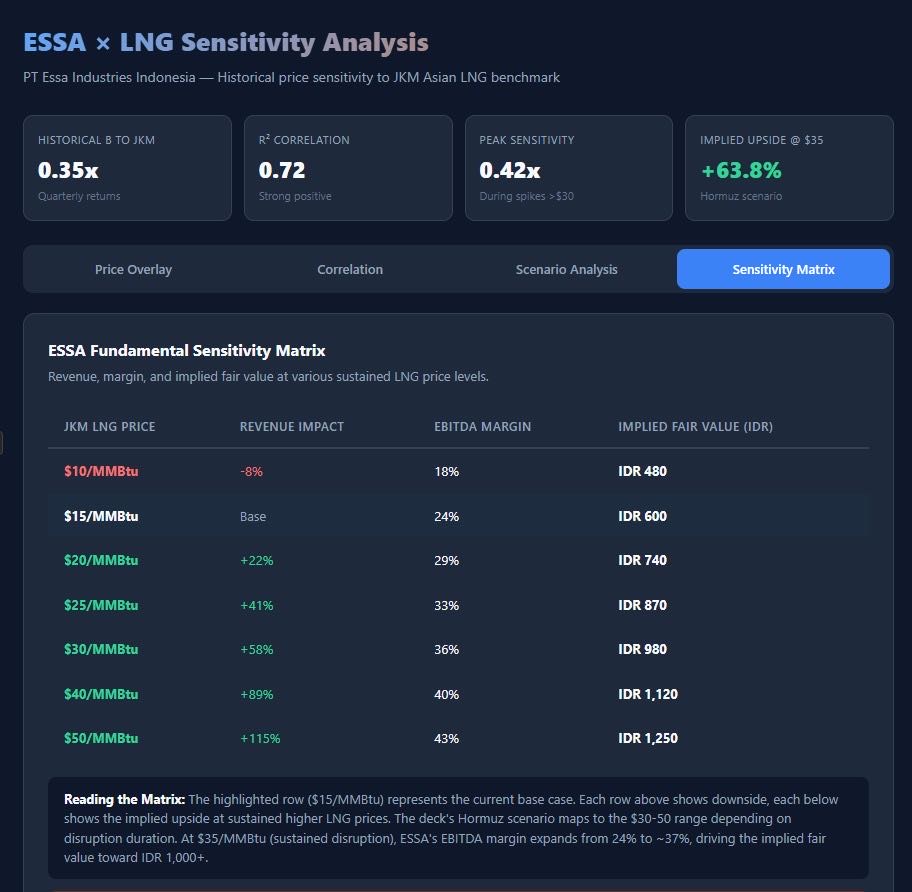This screenshot has width=912, height=892.
Task: Click the 18% EBITDA margin cell
Action: point(447,472)
